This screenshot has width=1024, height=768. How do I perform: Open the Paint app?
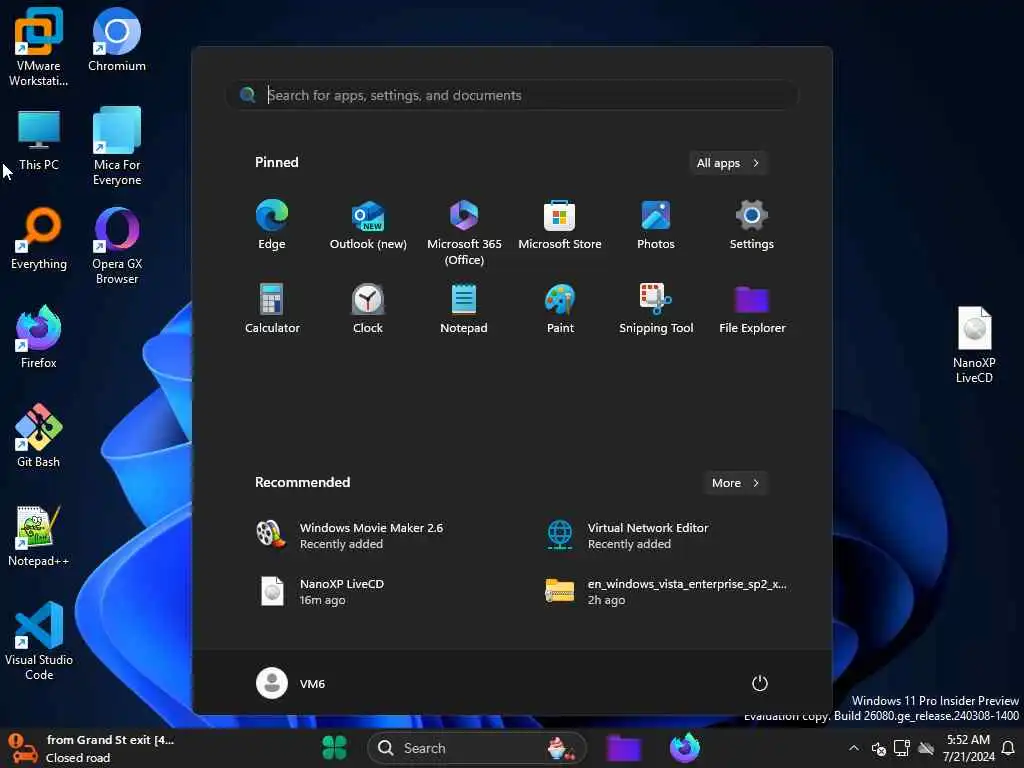560,308
